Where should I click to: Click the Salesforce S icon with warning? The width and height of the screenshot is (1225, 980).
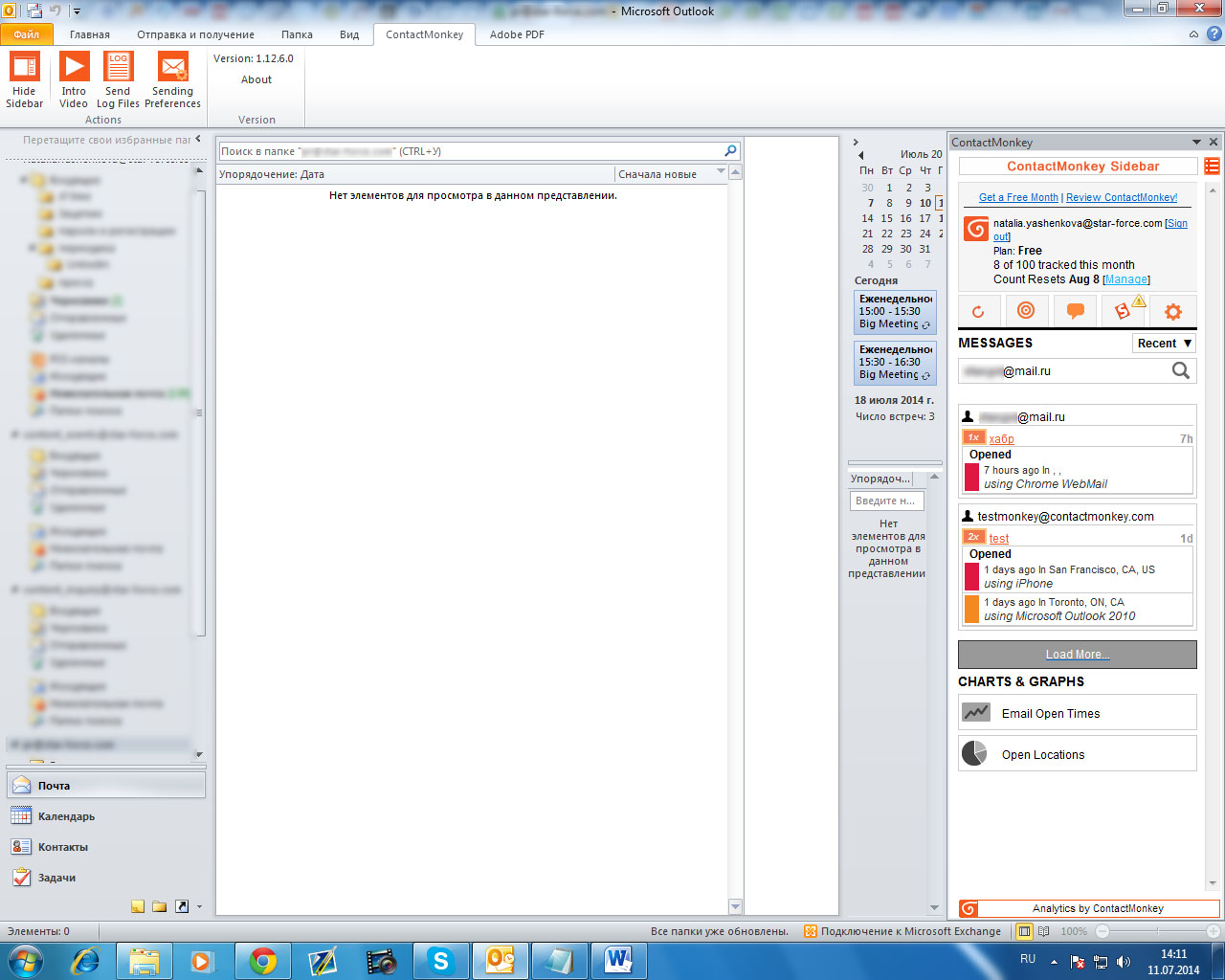click(x=1124, y=310)
